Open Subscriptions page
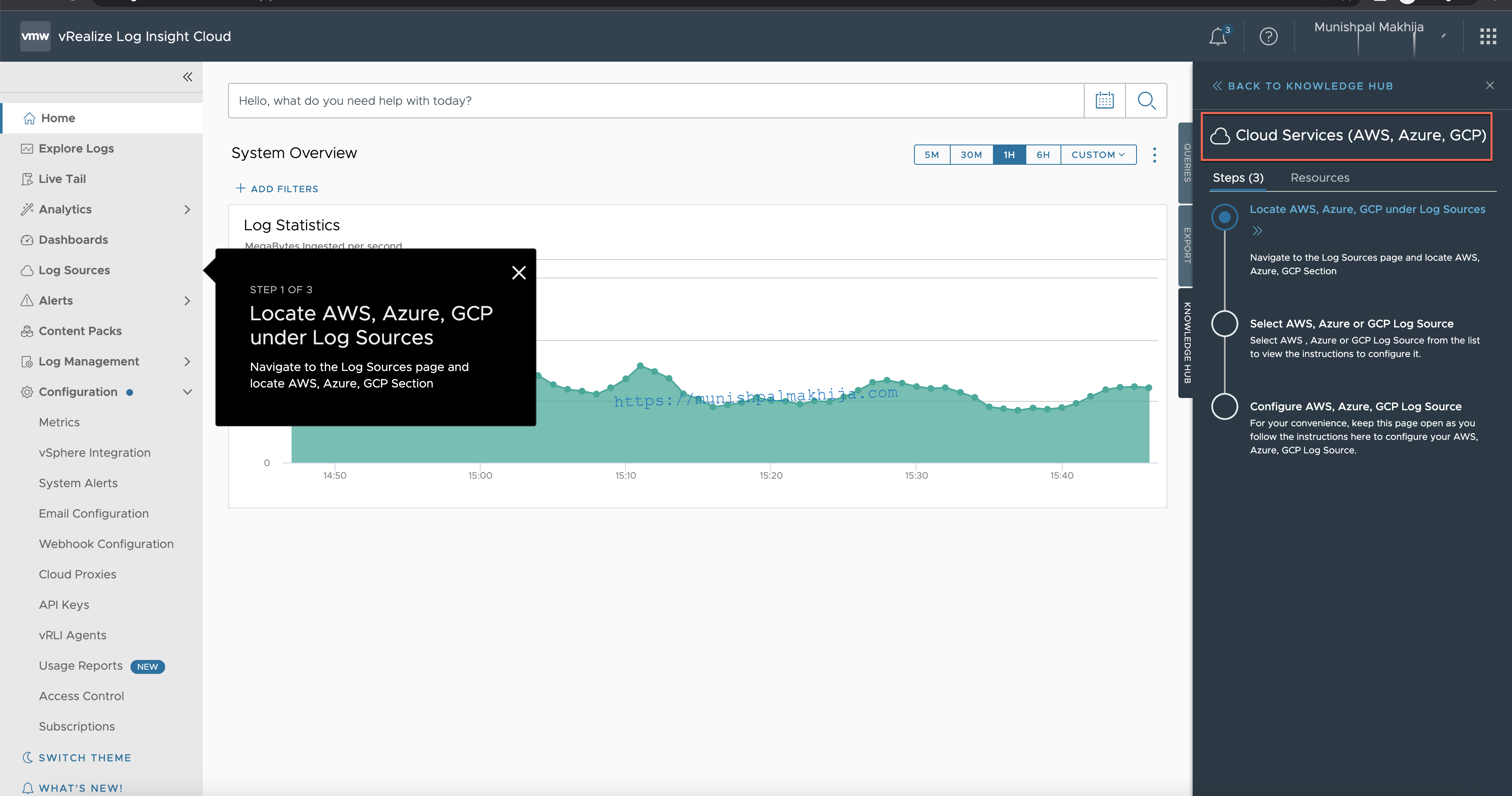The width and height of the screenshot is (1512, 796). point(77,727)
